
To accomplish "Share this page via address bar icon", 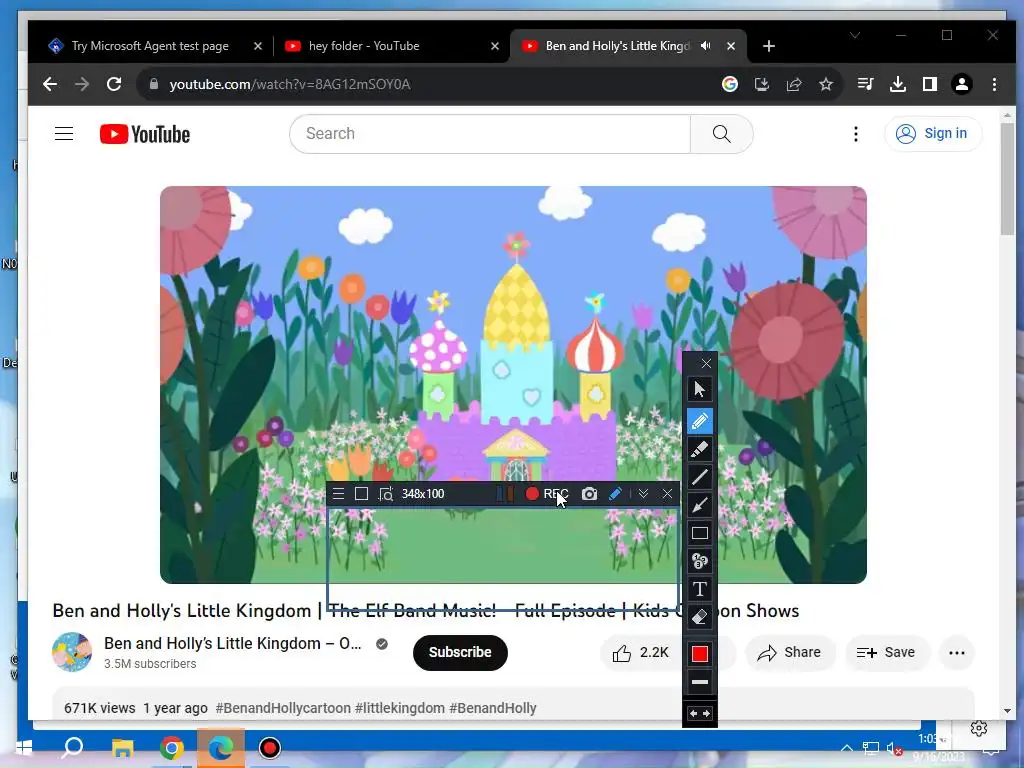I will pos(793,84).
